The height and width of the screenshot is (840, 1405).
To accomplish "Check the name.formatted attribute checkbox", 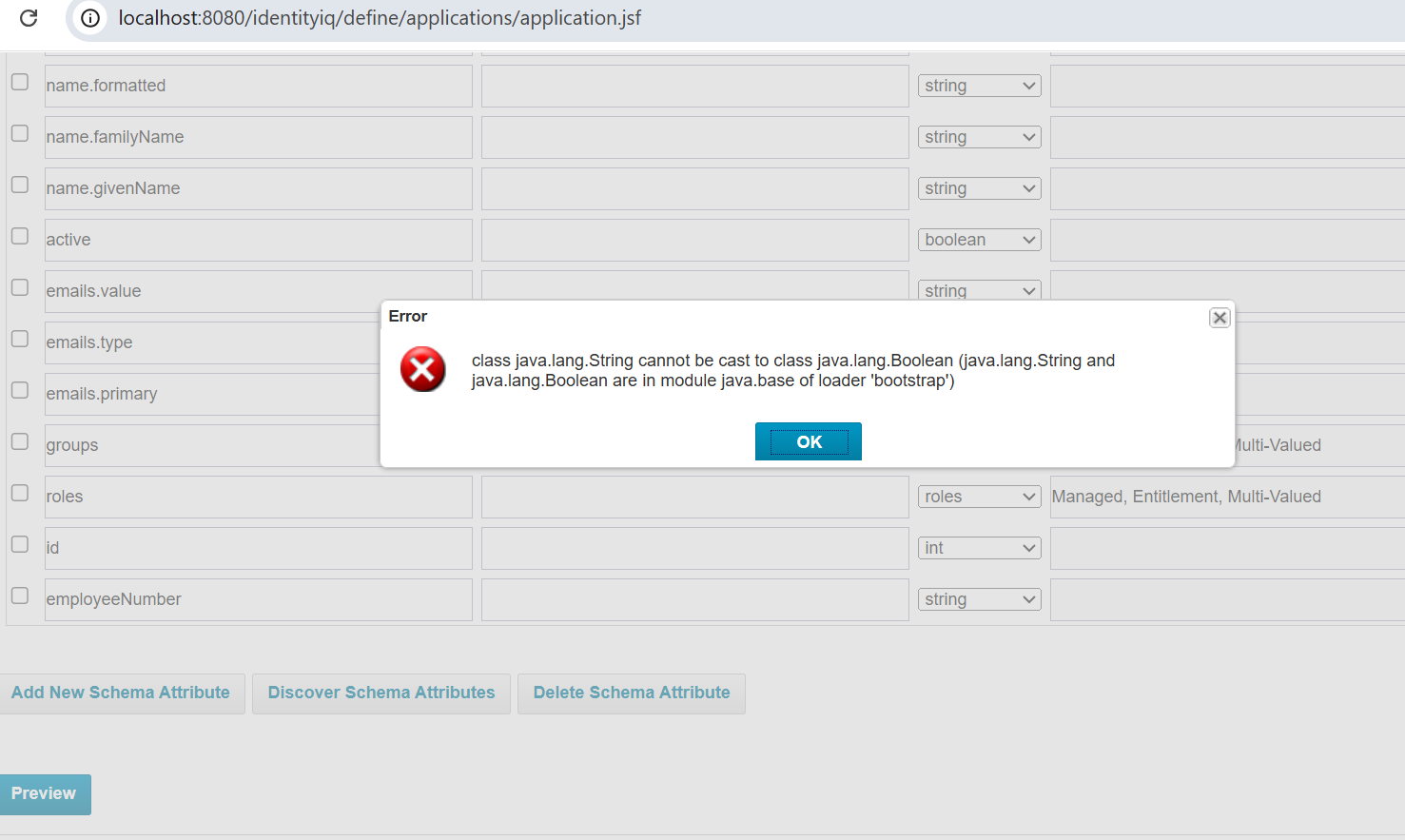I will click(20, 83).
